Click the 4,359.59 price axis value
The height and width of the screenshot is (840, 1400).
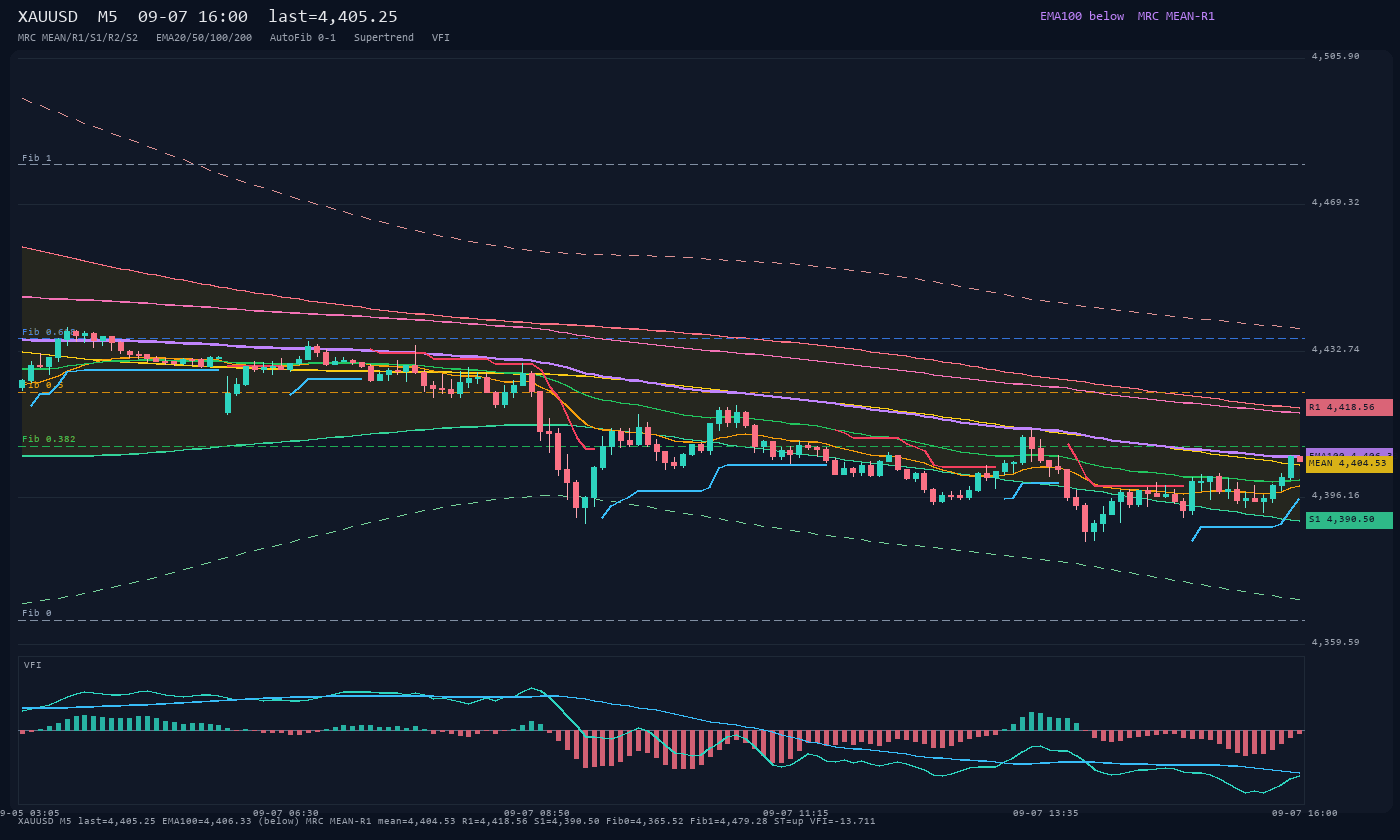pos(1336,643)
